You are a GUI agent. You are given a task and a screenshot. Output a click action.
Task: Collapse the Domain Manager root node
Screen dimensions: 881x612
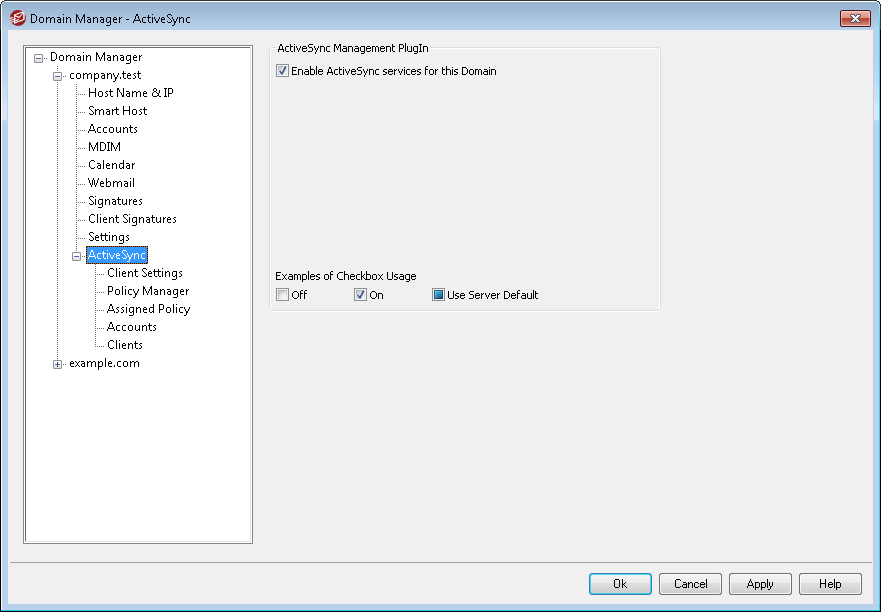pyautogui.click(x=39, y=58)
